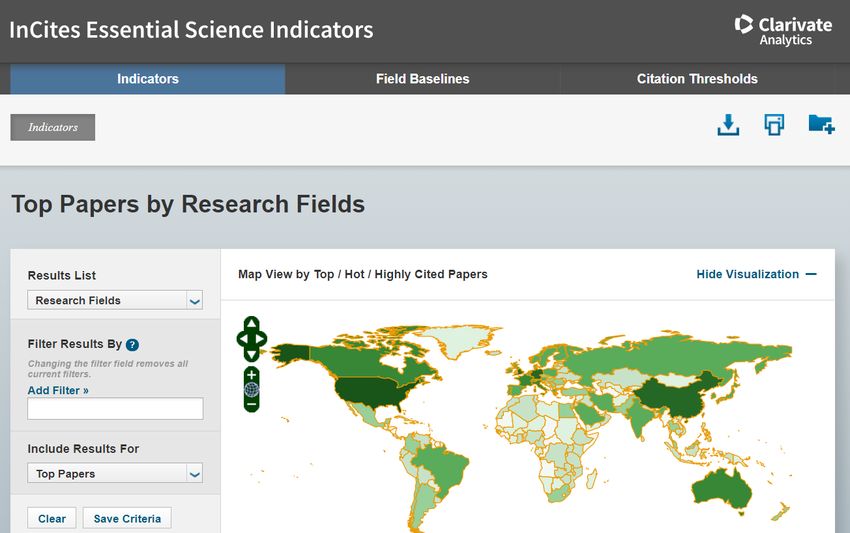Pan the map left with the arrow
This screenshot has height=533, width=850.
pyautogui.click(x=242, y=339)
